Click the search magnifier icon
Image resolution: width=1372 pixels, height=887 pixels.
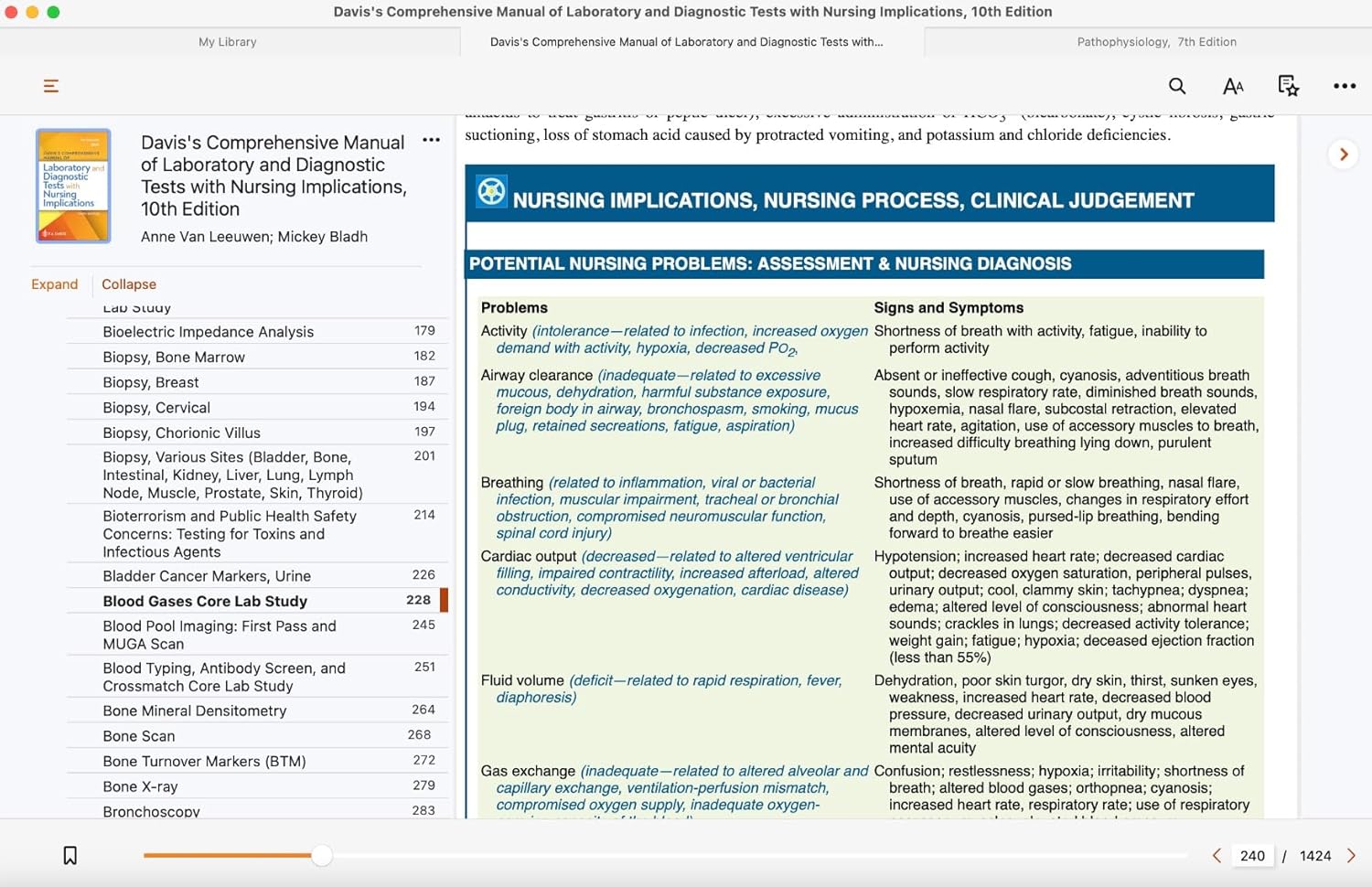(1177, 86)
